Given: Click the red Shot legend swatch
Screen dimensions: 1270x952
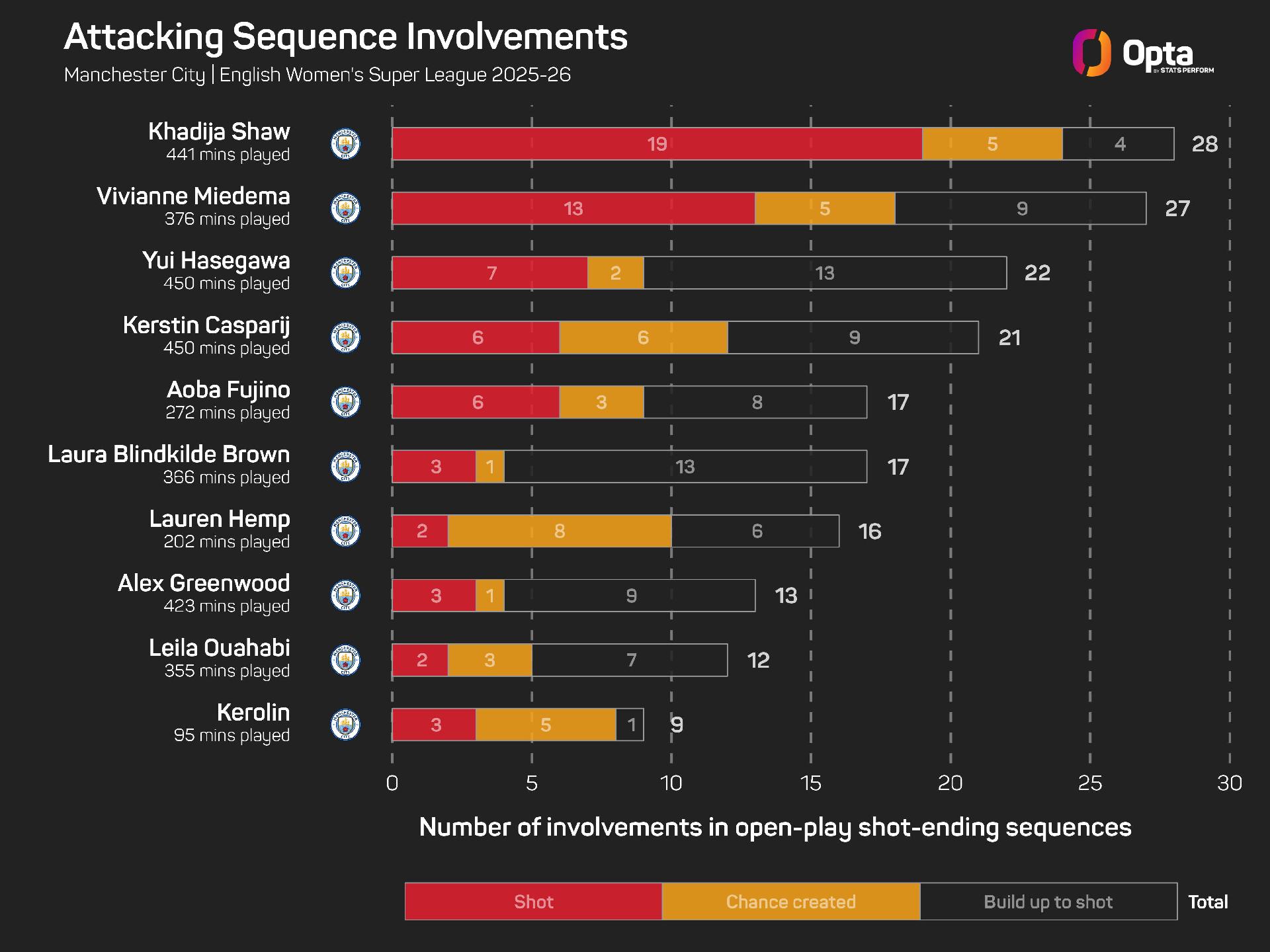Looking at the screenshot, I should tap(533, 901).
